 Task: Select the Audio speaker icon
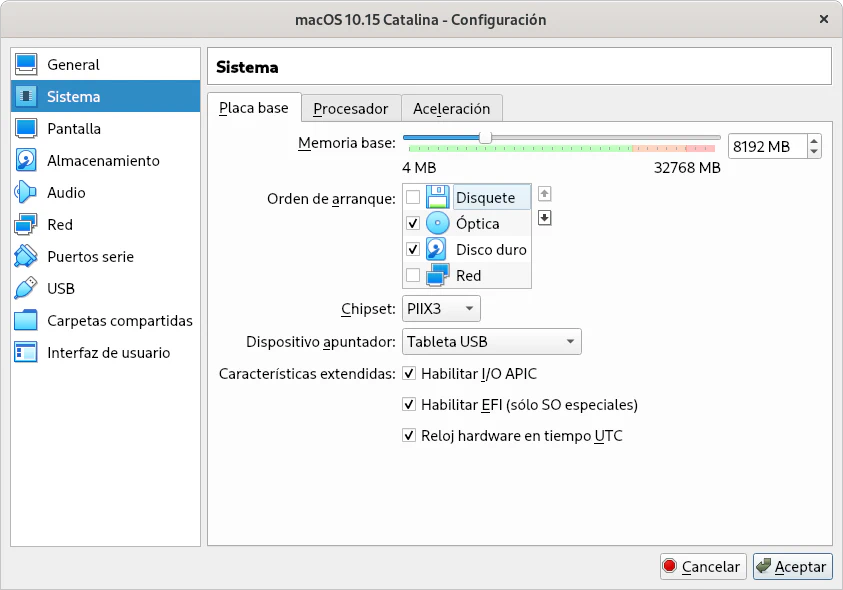[x=27, y=192]
